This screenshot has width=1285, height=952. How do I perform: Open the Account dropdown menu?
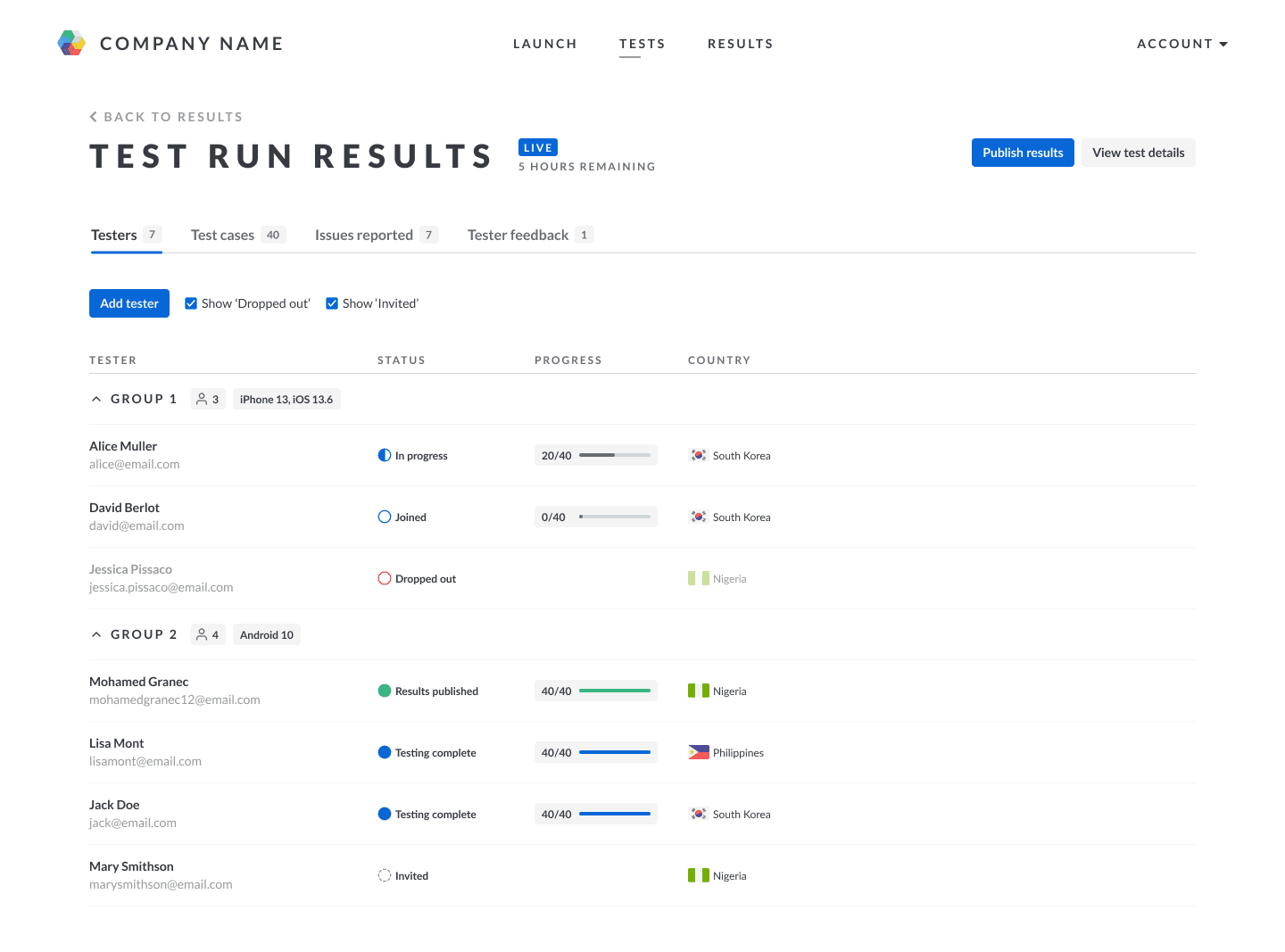tap(1182, 44)
